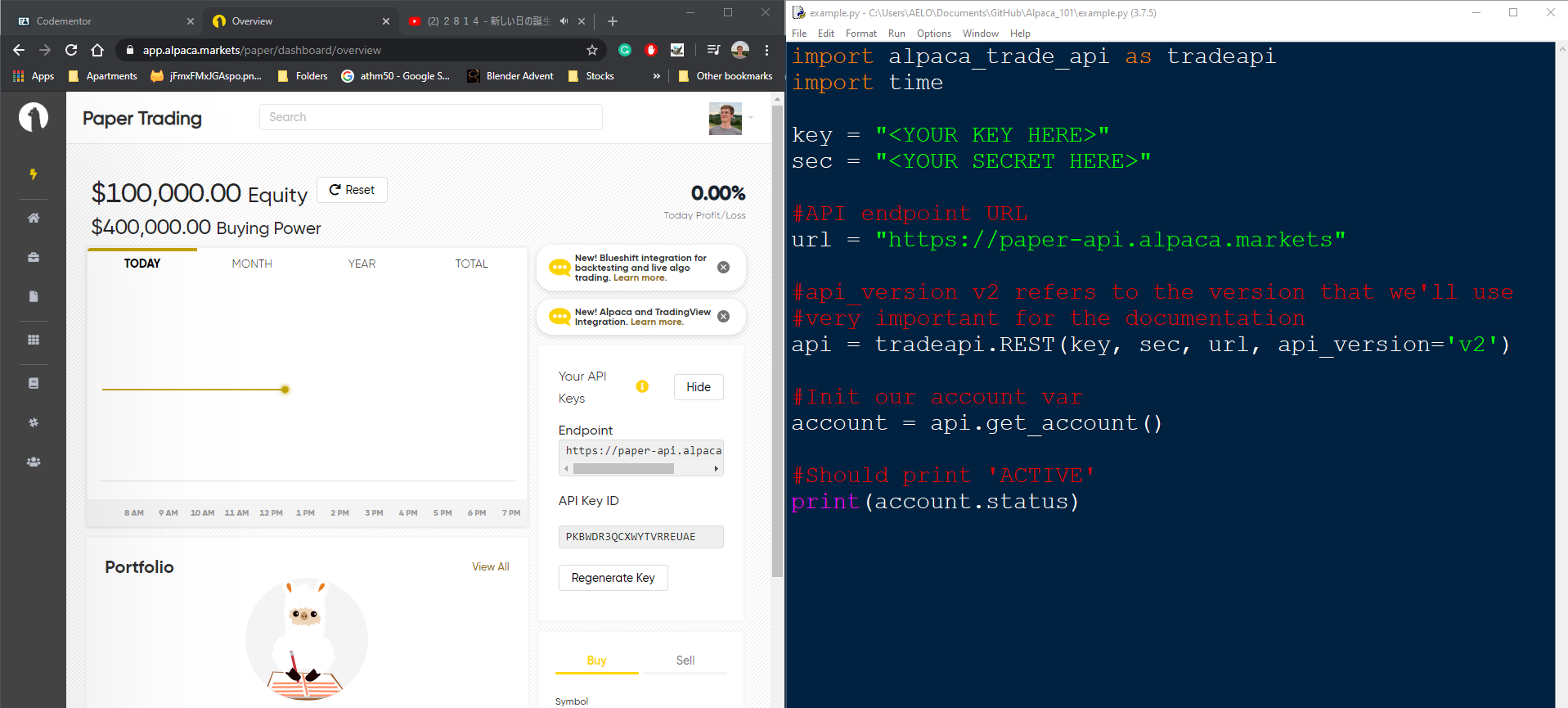This screenshot has height=708, width=1568.
Task: Mute the YouTube tab audio
Action: coord(564,21)
